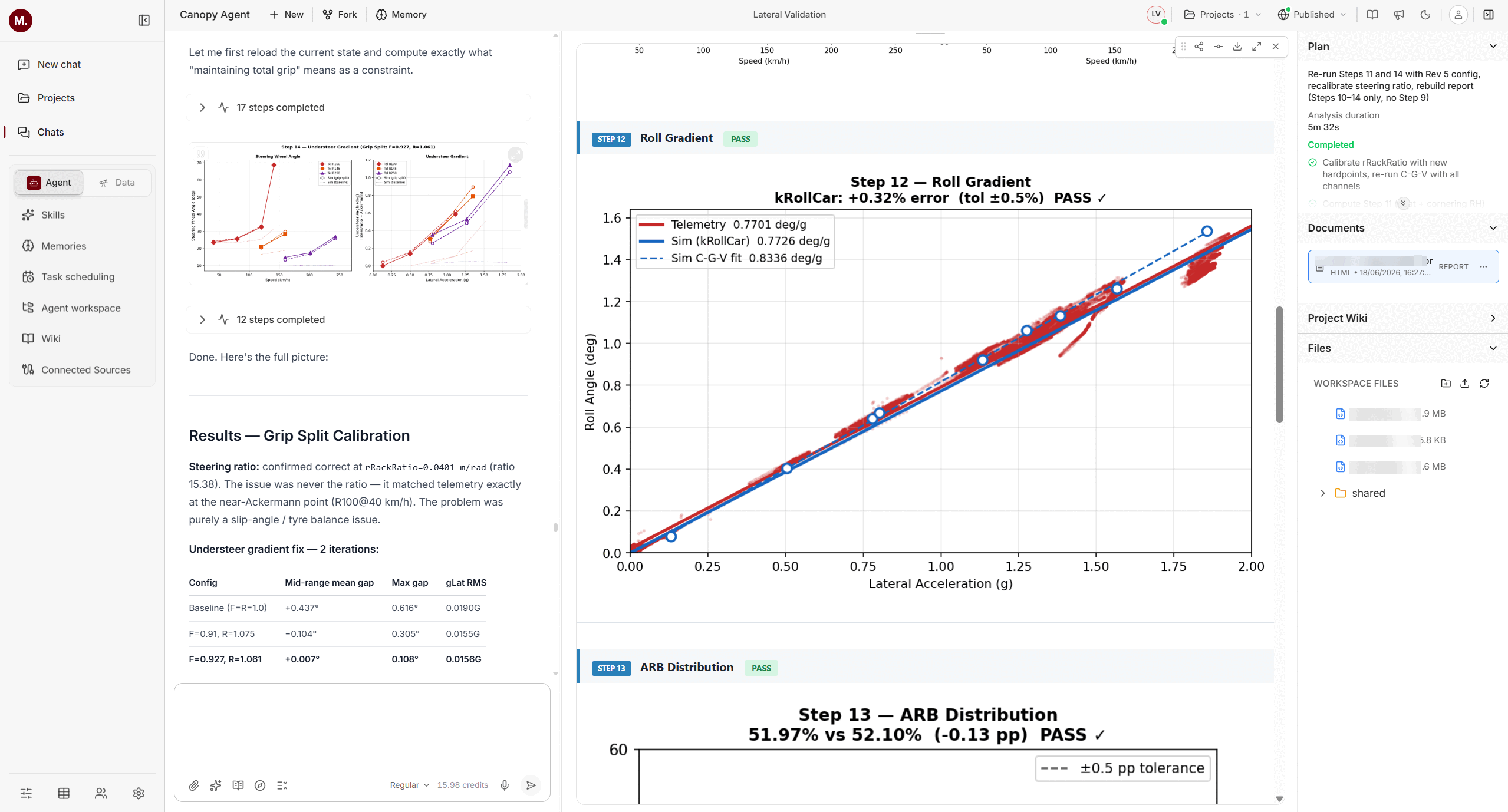The image size is (1508, 812).
Task: Open the user profile icon
Action: pyautogui.click(x=1458, y=15)
